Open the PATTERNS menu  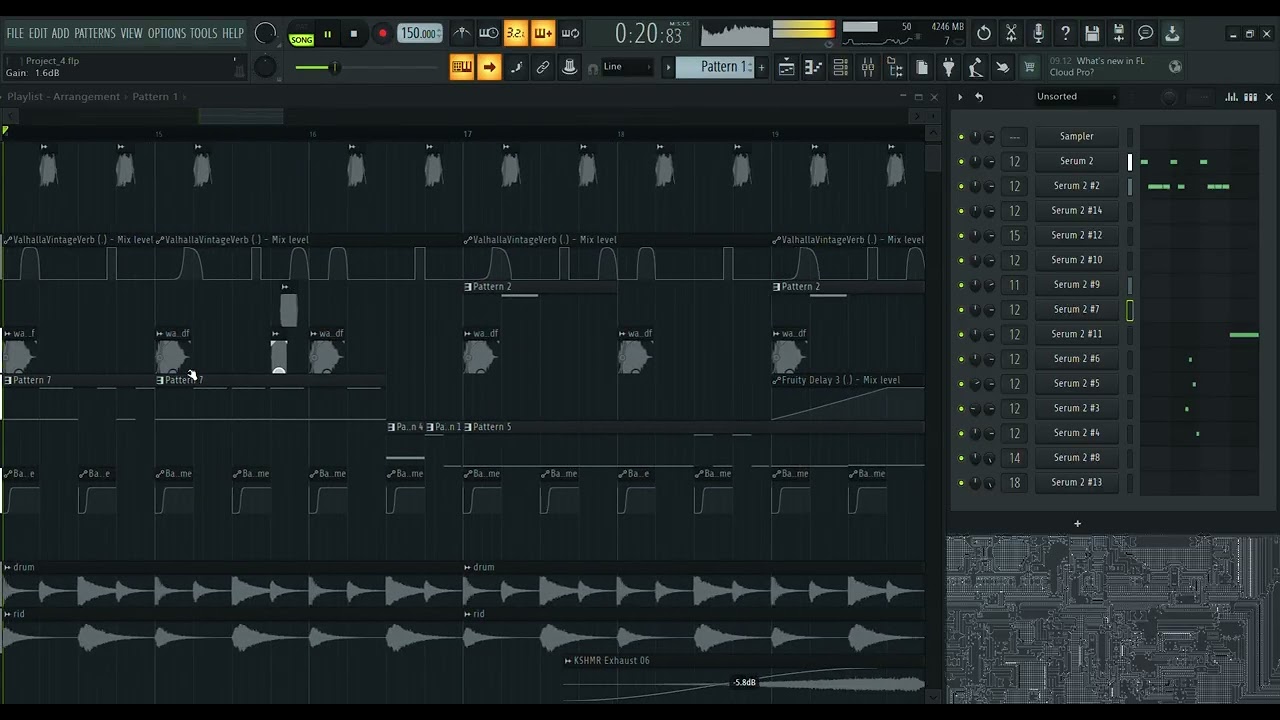(95, 33)
